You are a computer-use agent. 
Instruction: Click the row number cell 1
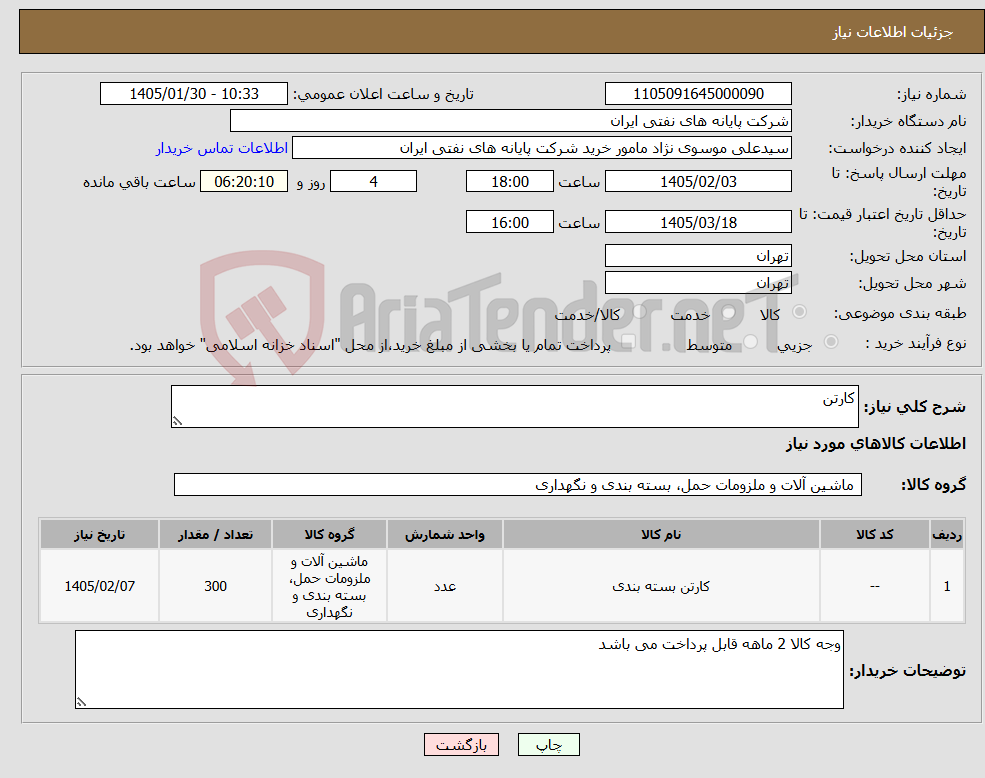[947, 586]
